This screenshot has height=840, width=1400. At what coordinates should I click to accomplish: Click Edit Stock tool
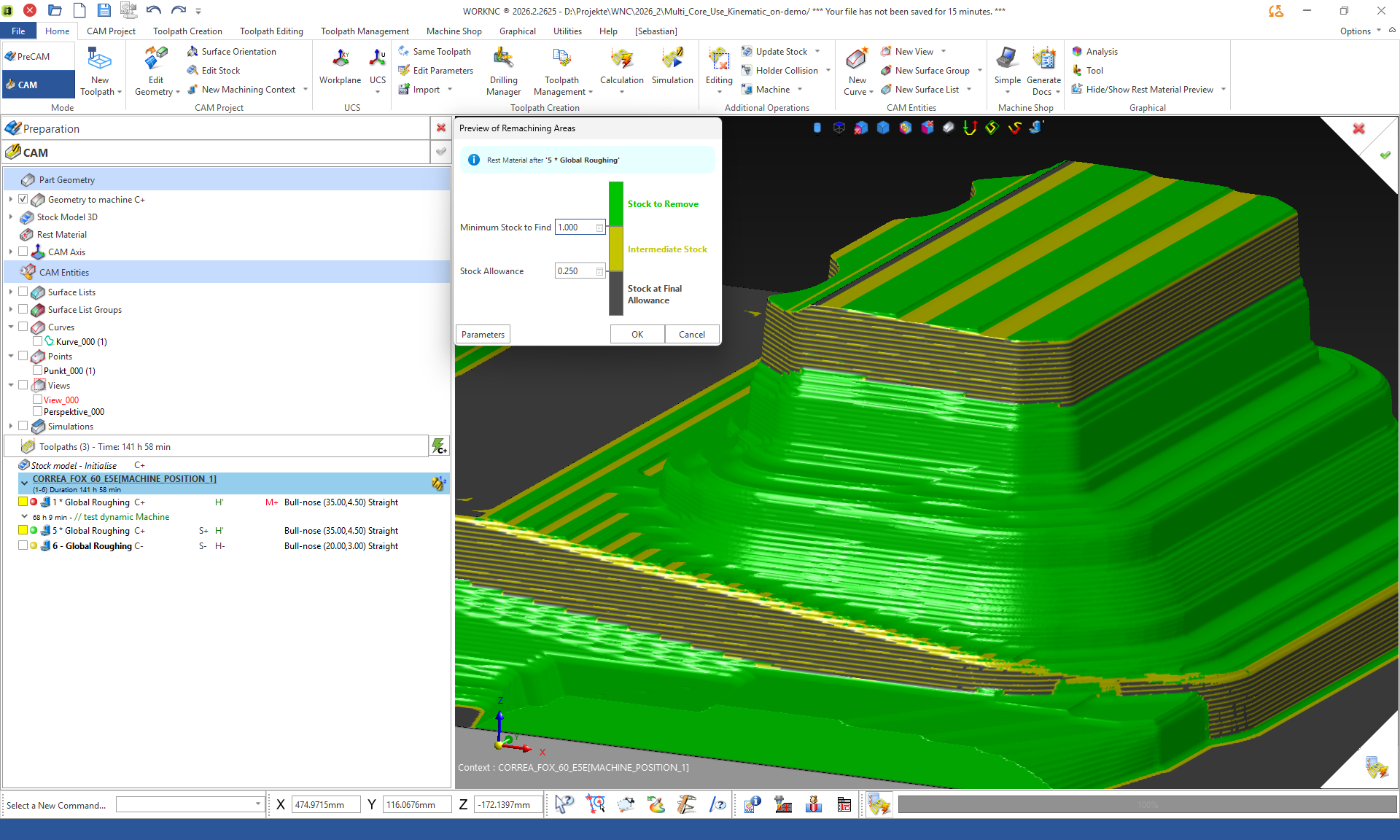pos(213,71)
